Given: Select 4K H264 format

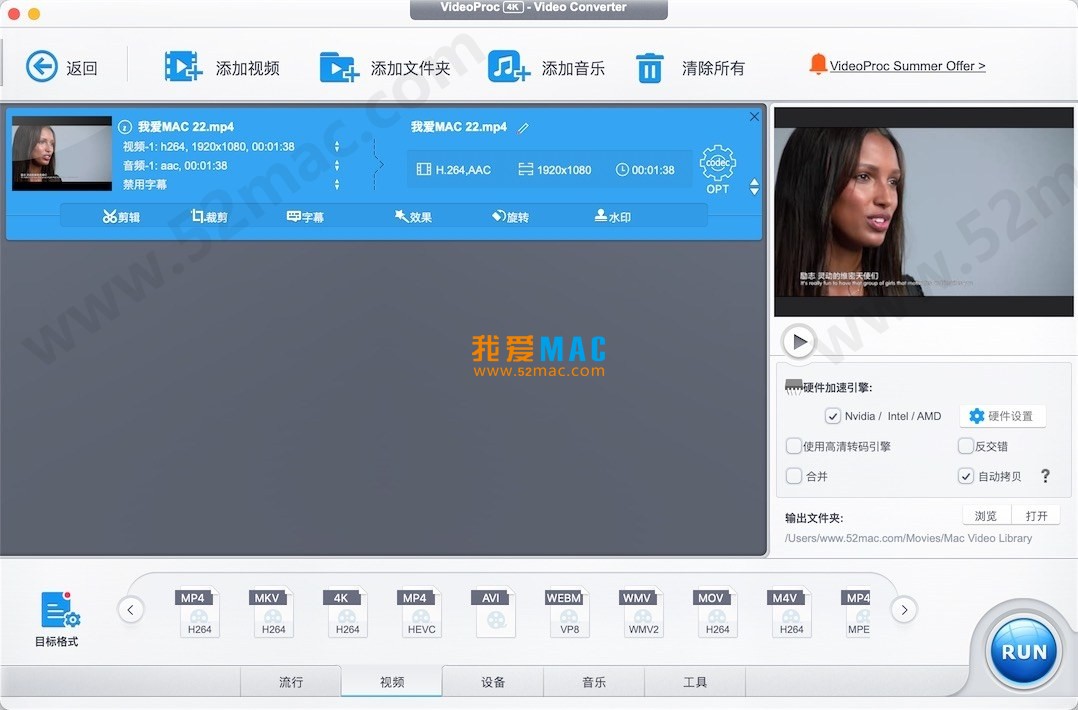Looking at the screenshot, I should [346, 612].
